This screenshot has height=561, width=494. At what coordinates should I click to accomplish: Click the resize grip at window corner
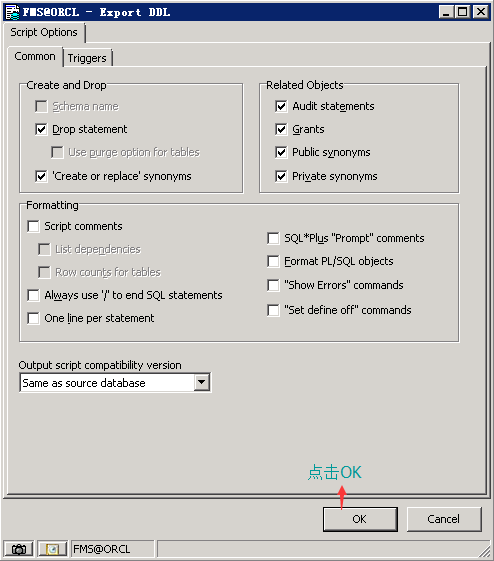(x=485, y=551)
